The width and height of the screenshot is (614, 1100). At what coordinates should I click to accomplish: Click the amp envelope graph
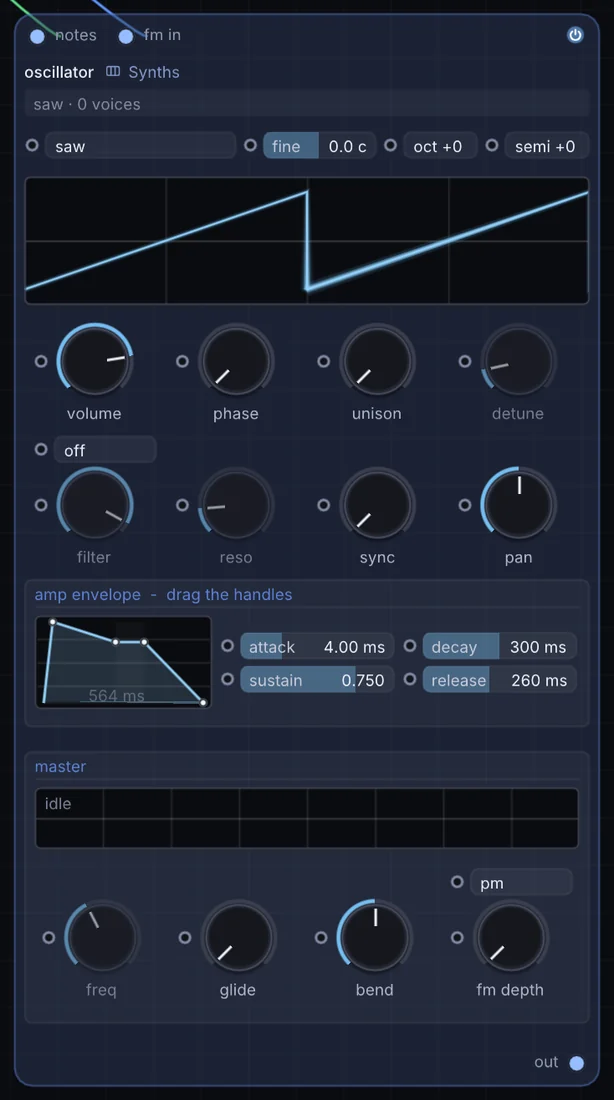click(124, 662)
